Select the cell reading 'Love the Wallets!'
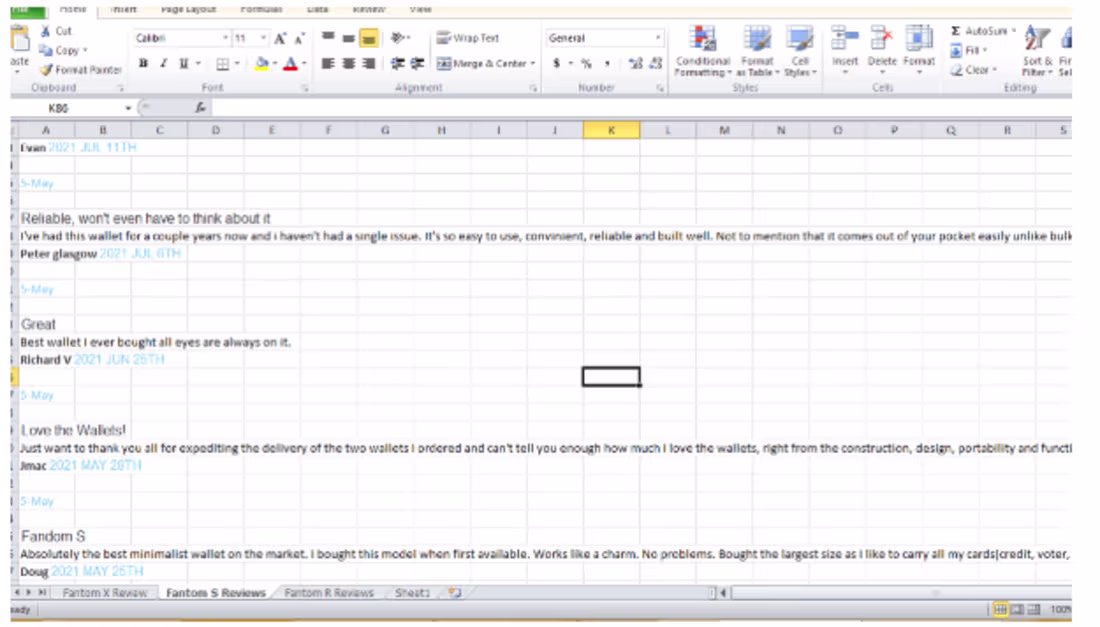This screenshot has height=627, width=1100. tap(73, 431)
